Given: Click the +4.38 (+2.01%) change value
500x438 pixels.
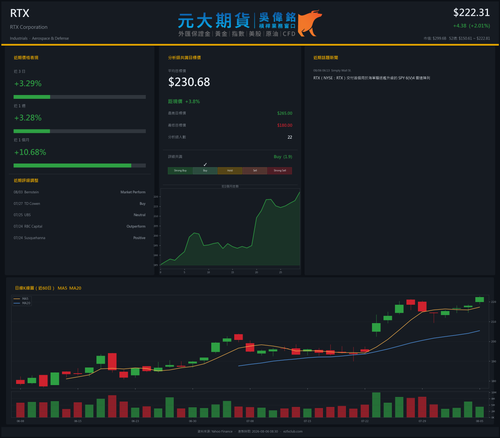Looking at the screenshot, I should coord(471,26).
